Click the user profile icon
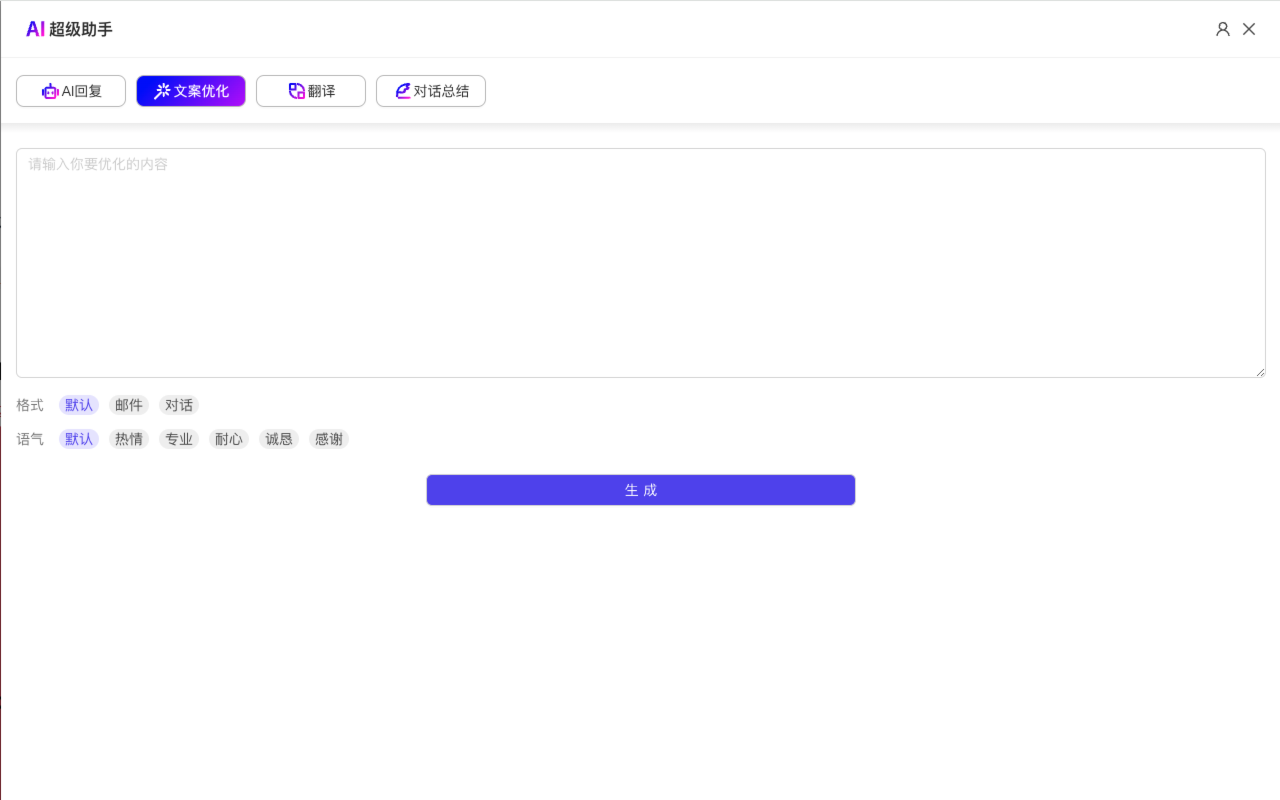The height and width of the screenshot is (800, 1280). pos(1222,29)
